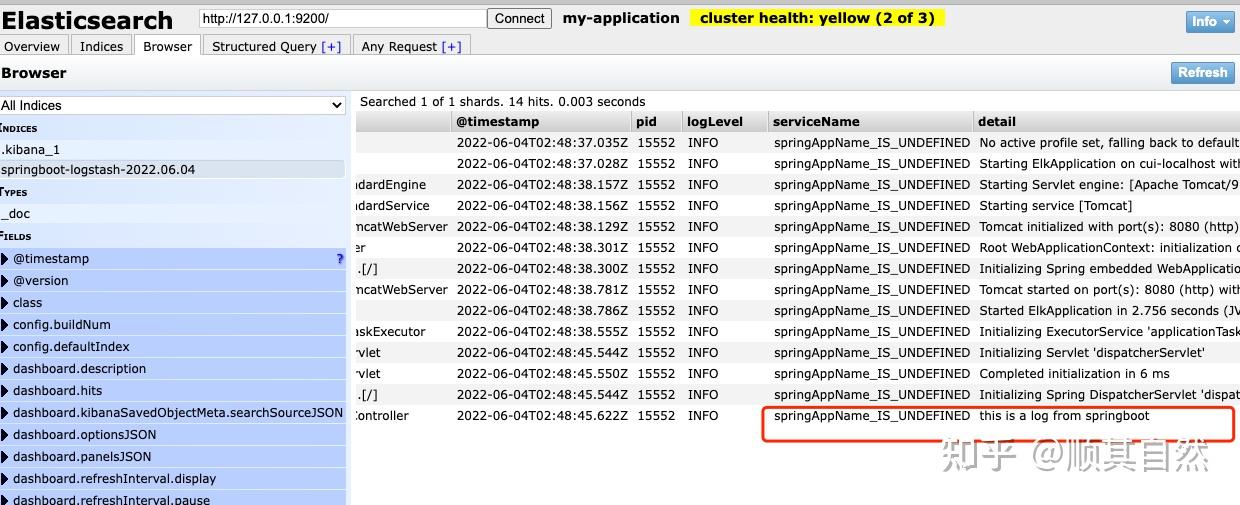Screen dimensions: 1240x505
Task: Open the Structured Query tab
Action: click(x=277, y=46)
